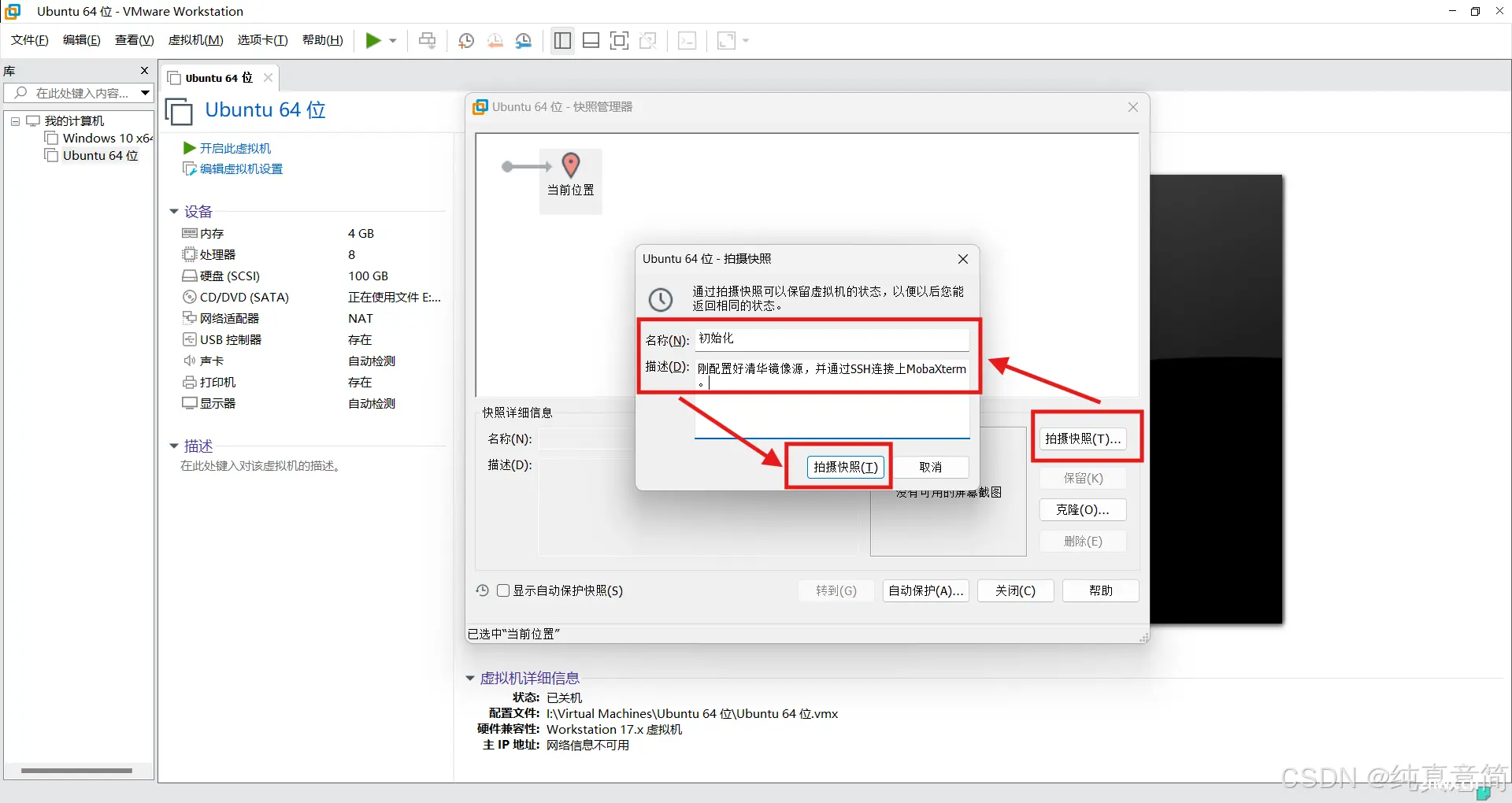Close the snapshot manager window
Viewport: 1512px width, 803px height.
coord(1133,107)
